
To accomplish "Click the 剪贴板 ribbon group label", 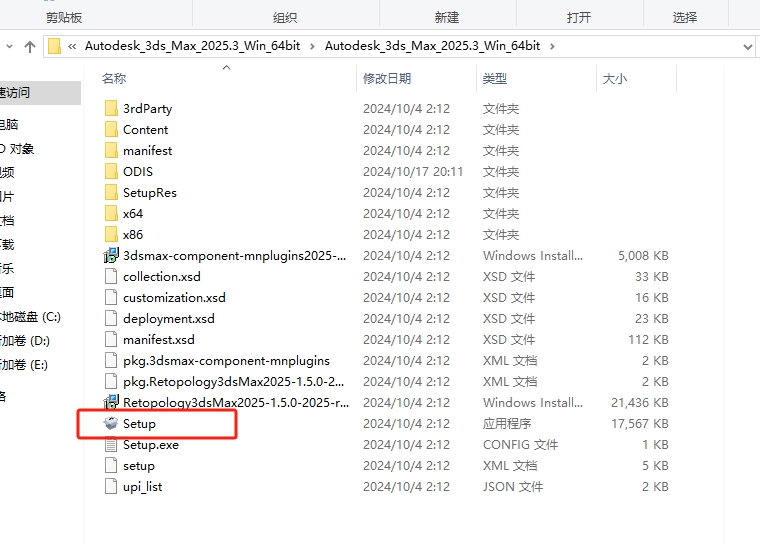I will 64,18.
